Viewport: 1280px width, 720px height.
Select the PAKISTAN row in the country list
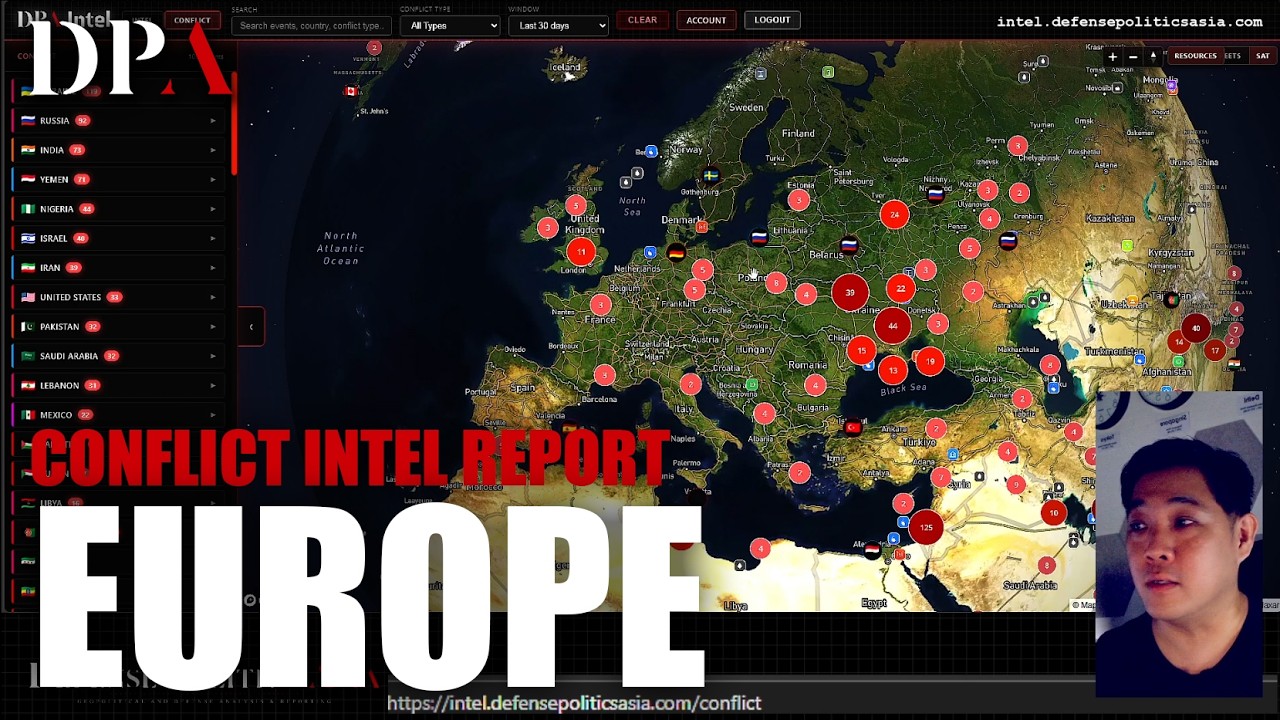click(x=118, y=327)
